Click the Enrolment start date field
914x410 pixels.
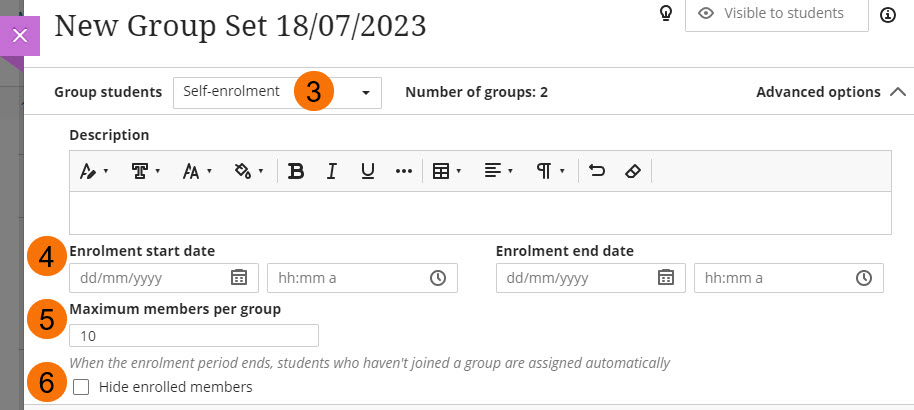[x=164, y=278]
